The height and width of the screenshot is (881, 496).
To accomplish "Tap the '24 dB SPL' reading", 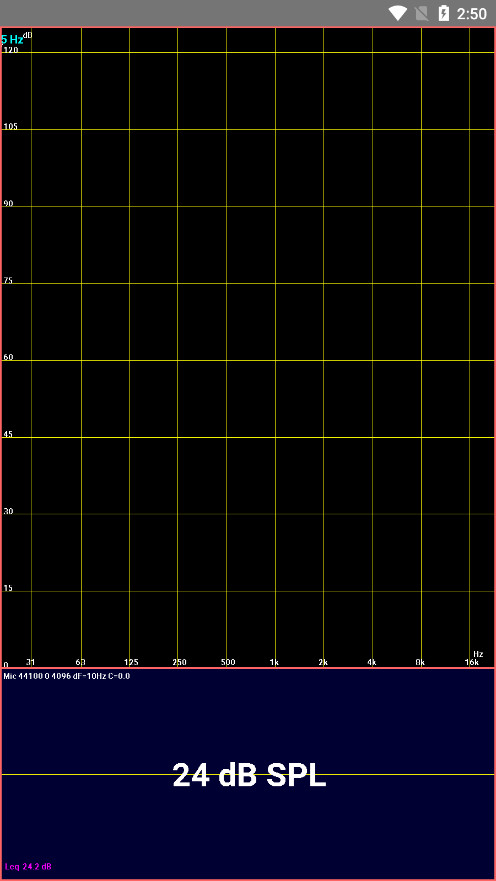I will pyautogui.click(x=249, y=775).
